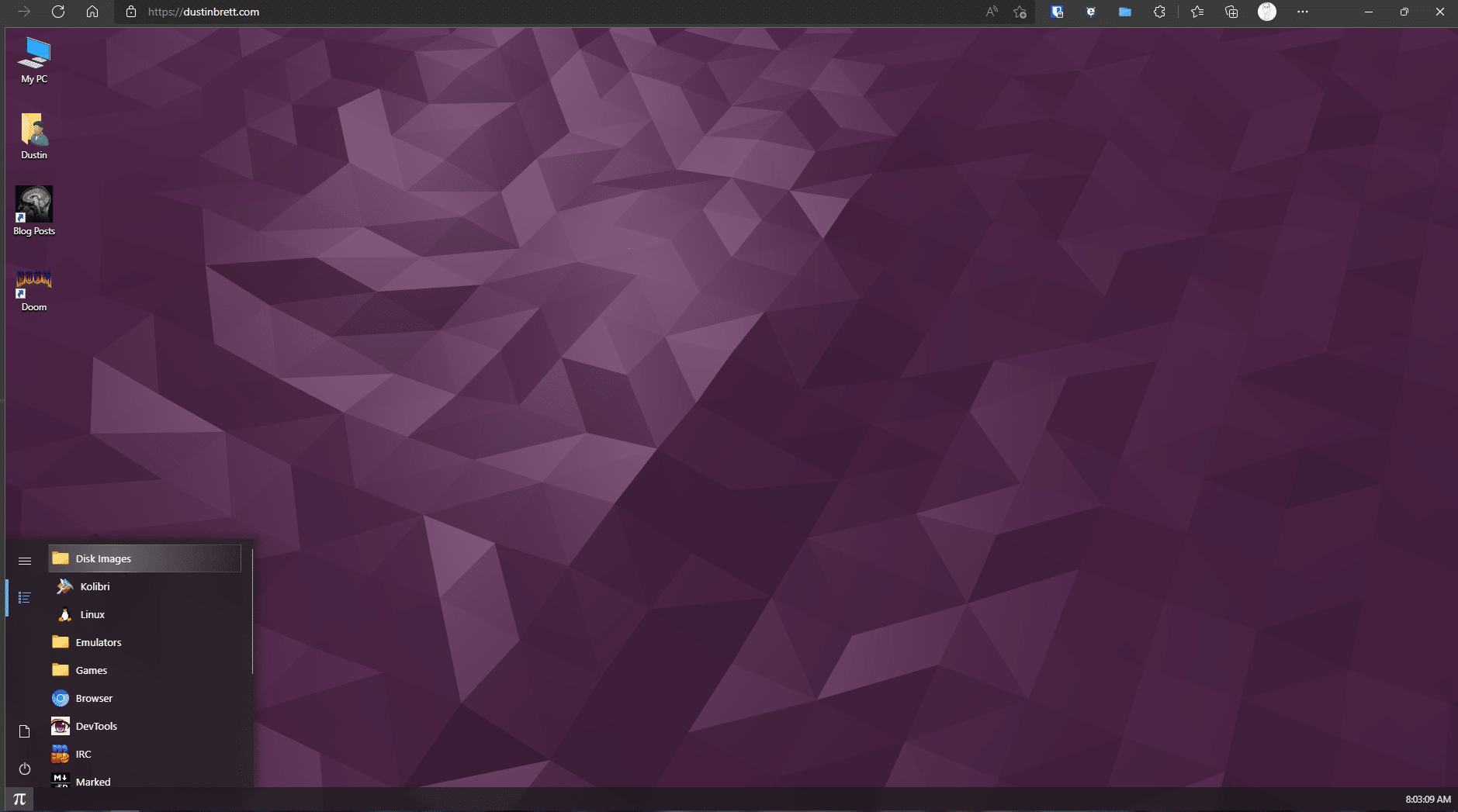Click the Start menu scrollbar

tap(252, 611)
